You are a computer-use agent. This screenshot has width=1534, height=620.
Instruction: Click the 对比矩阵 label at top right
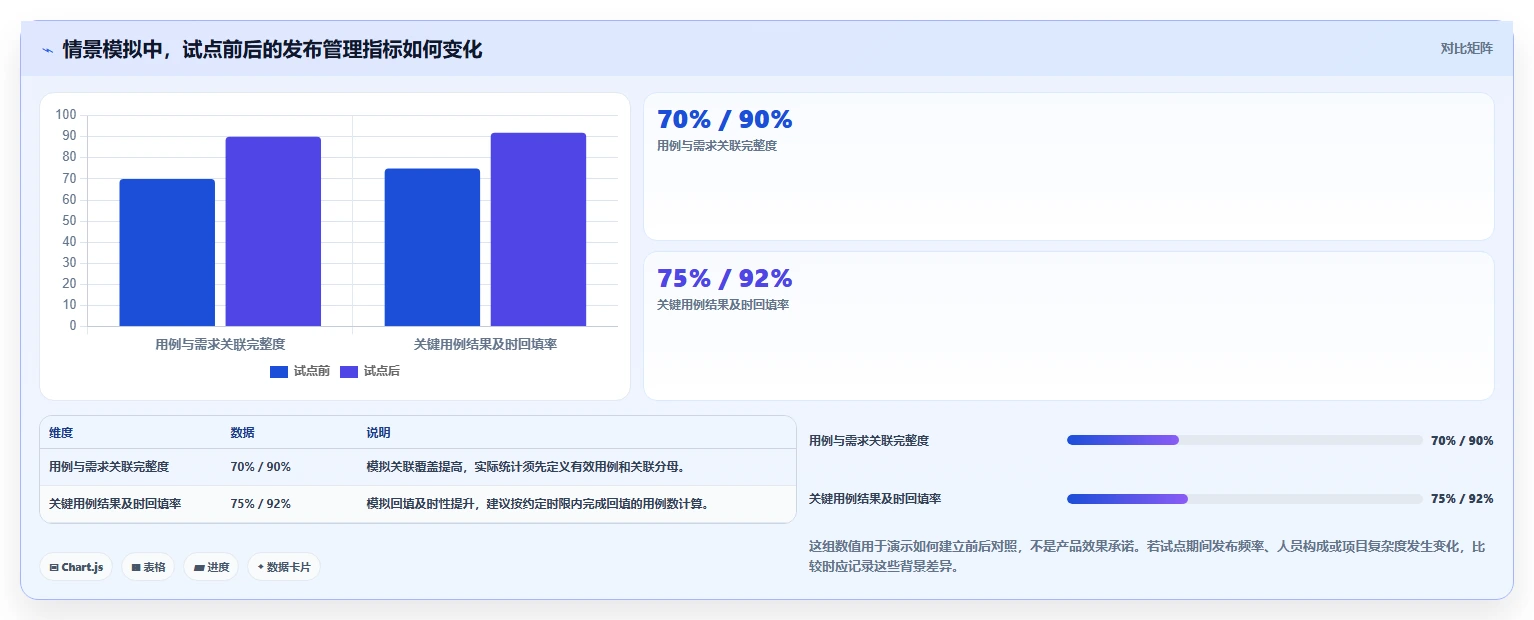click(1466, 48)
